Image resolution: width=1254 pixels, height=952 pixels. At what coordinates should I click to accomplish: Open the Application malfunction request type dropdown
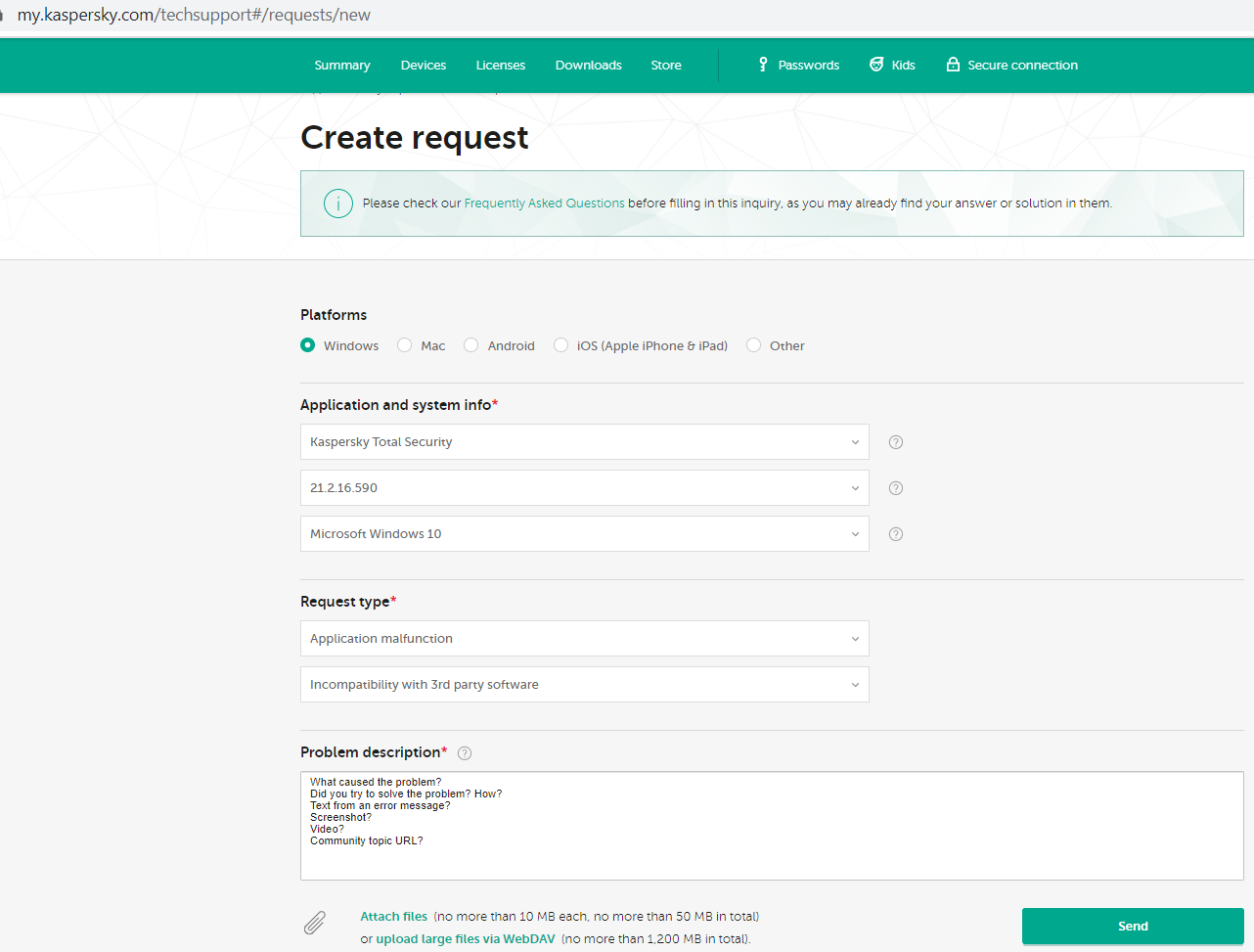pyautogui.click(x=585, y=639)
